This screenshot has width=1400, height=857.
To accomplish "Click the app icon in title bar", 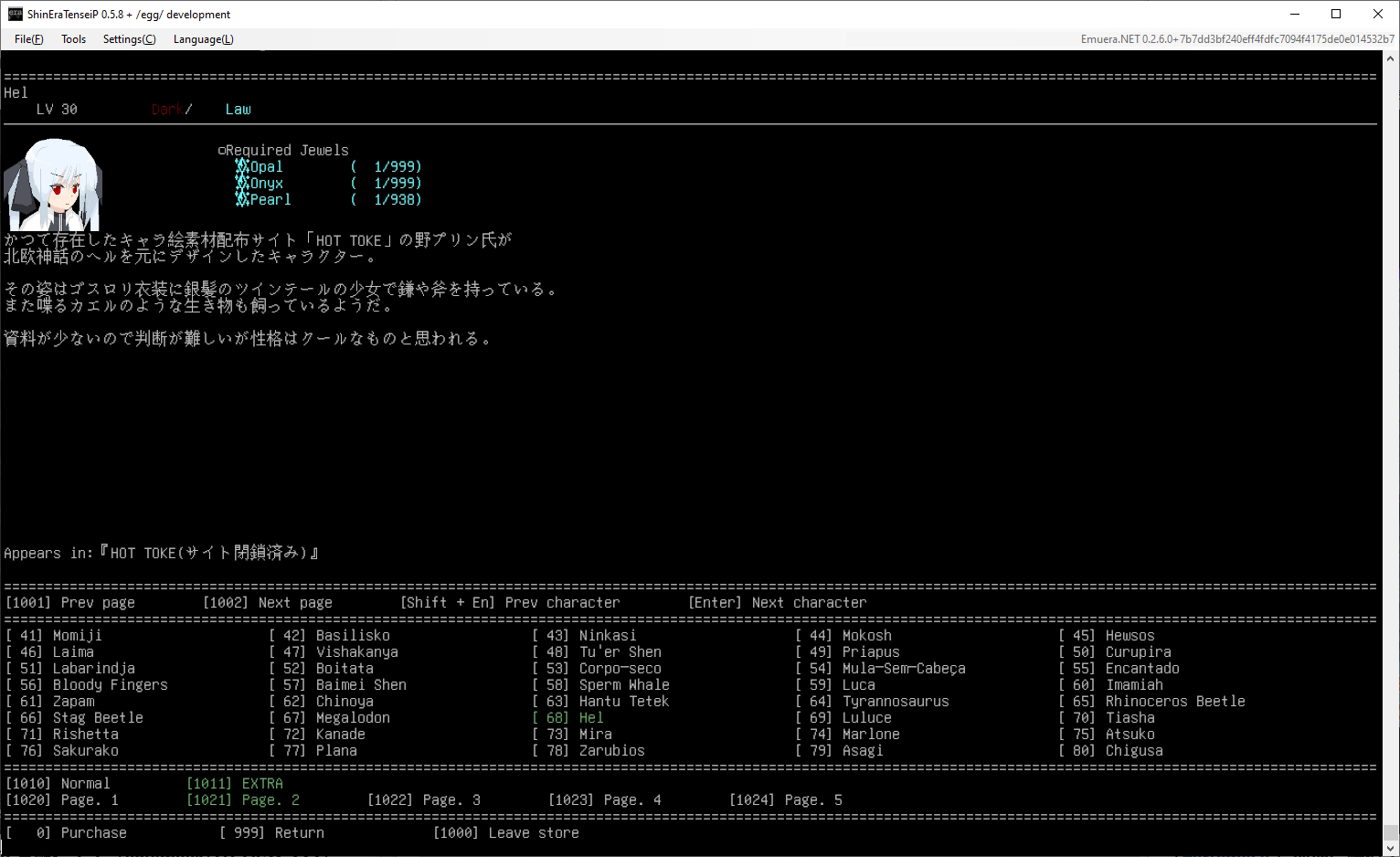I will (15, 14).
